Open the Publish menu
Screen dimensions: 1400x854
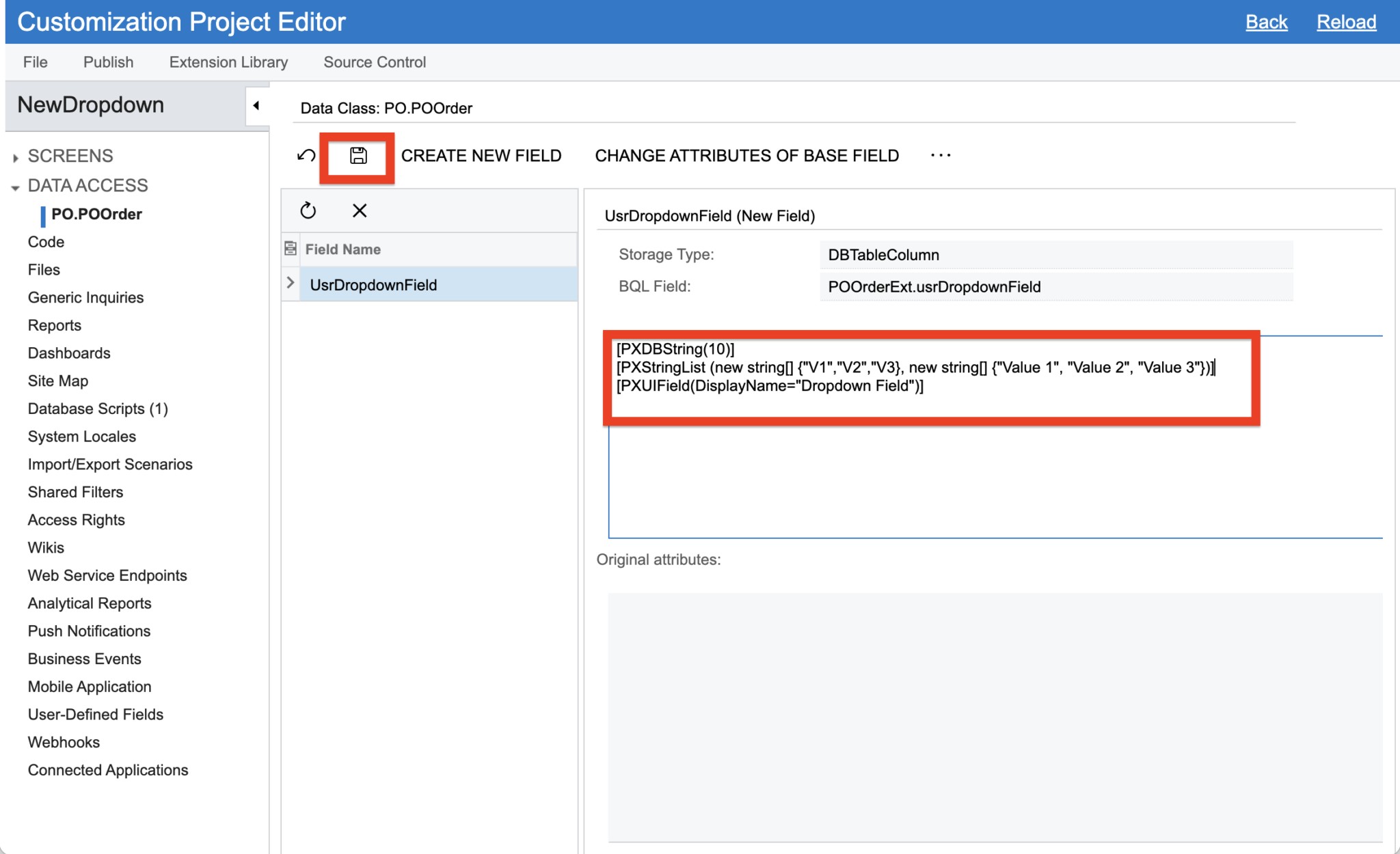point(107,61)
